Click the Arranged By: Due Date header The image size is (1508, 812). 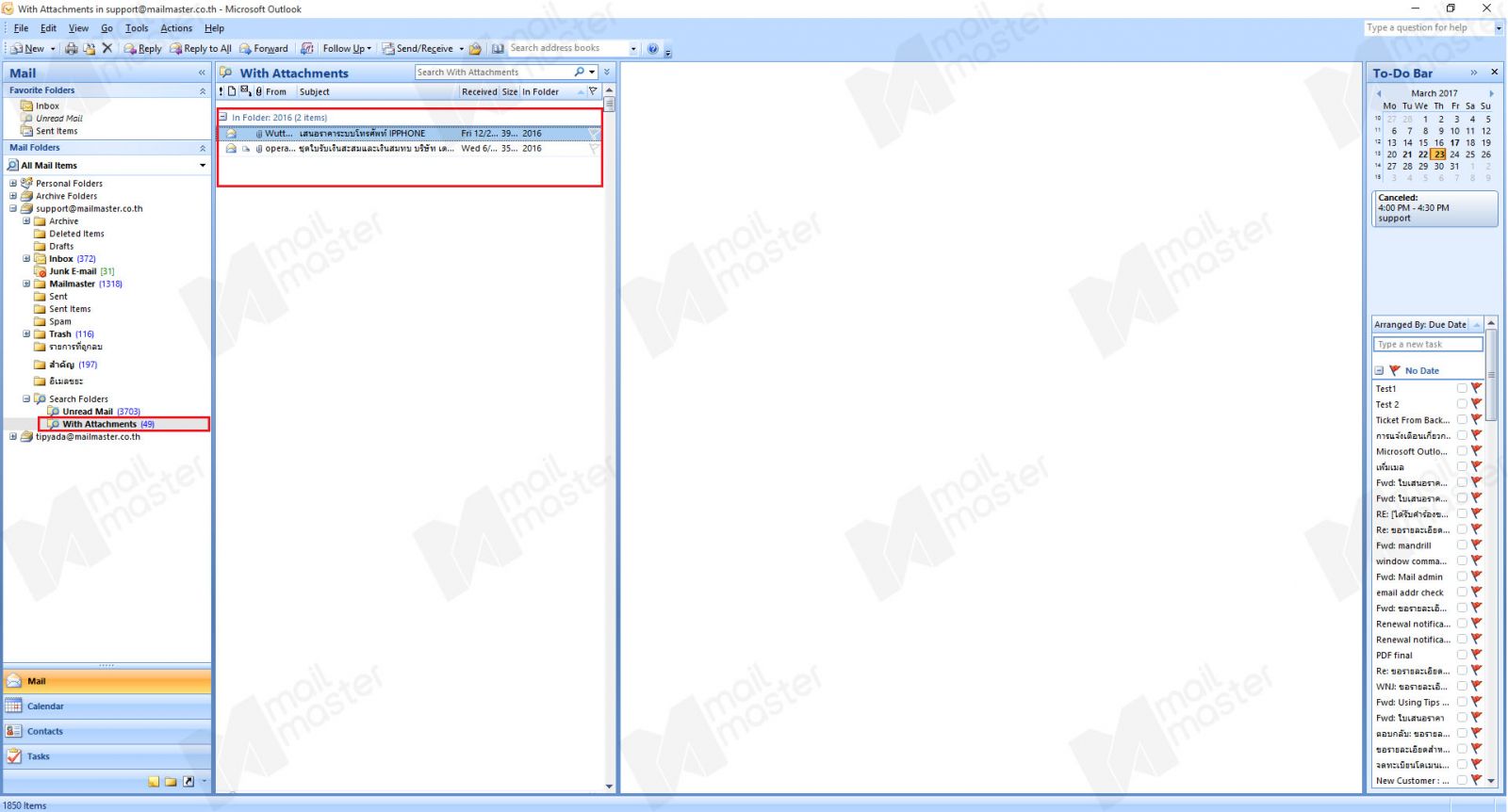point(1420,325)
